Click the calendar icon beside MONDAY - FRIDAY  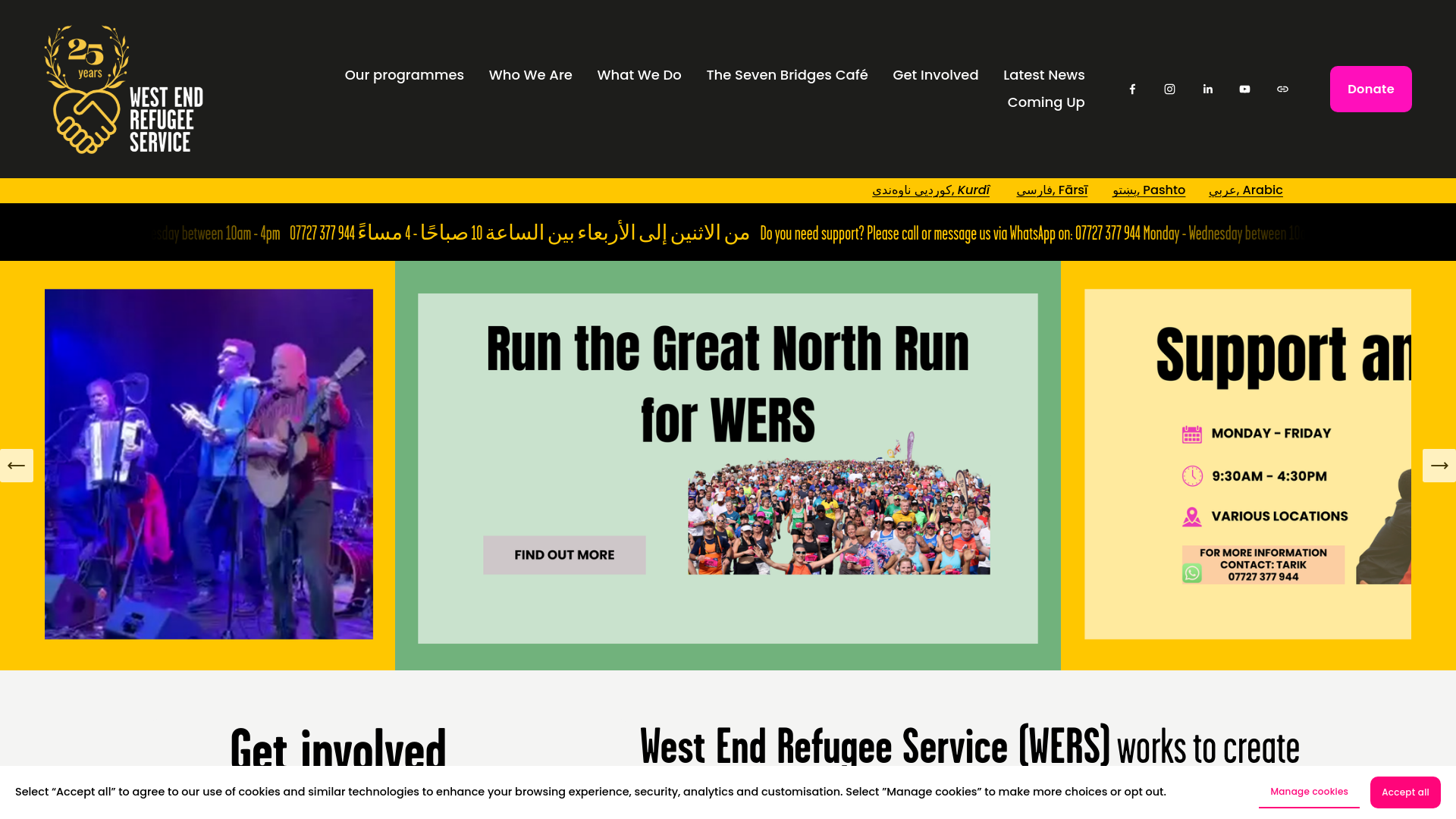1192,435
